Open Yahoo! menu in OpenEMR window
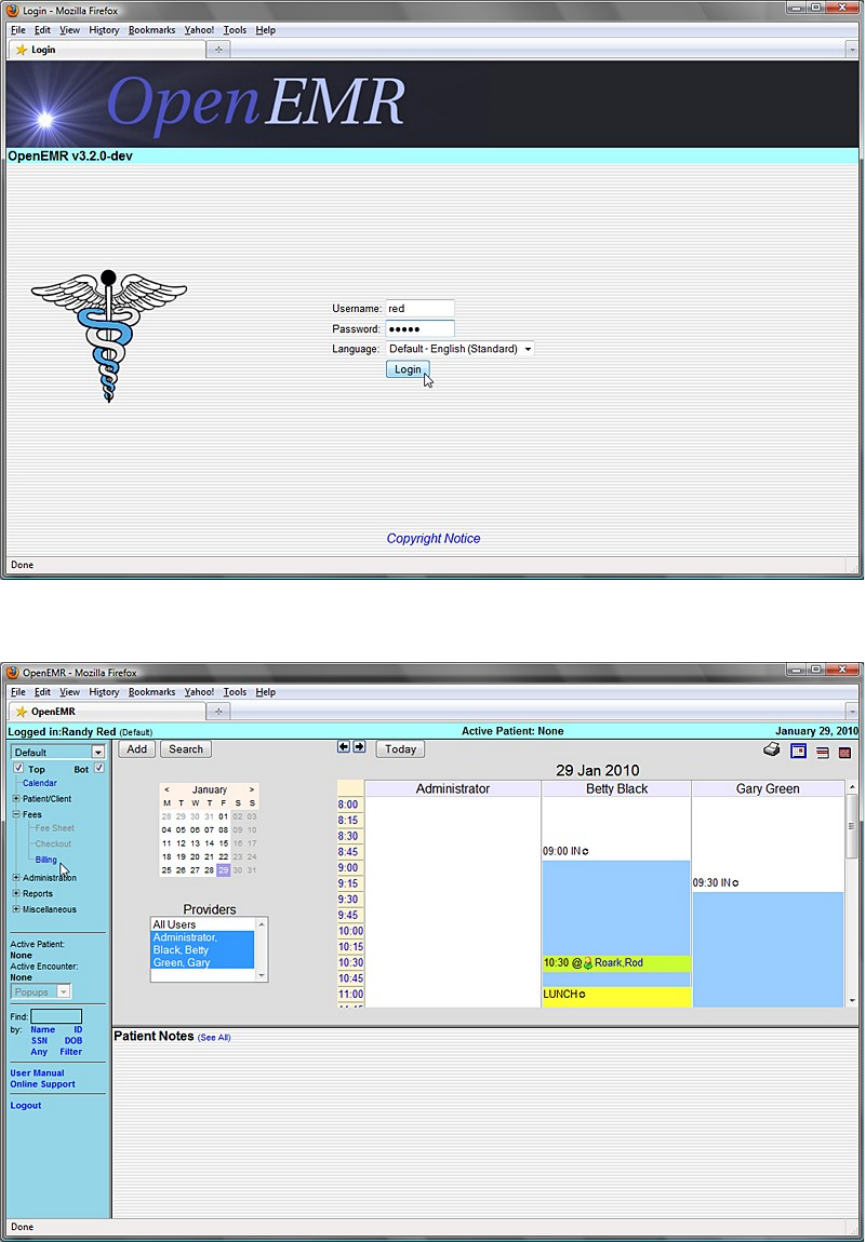Screen dimensions: 865x1242 point(199,692)
